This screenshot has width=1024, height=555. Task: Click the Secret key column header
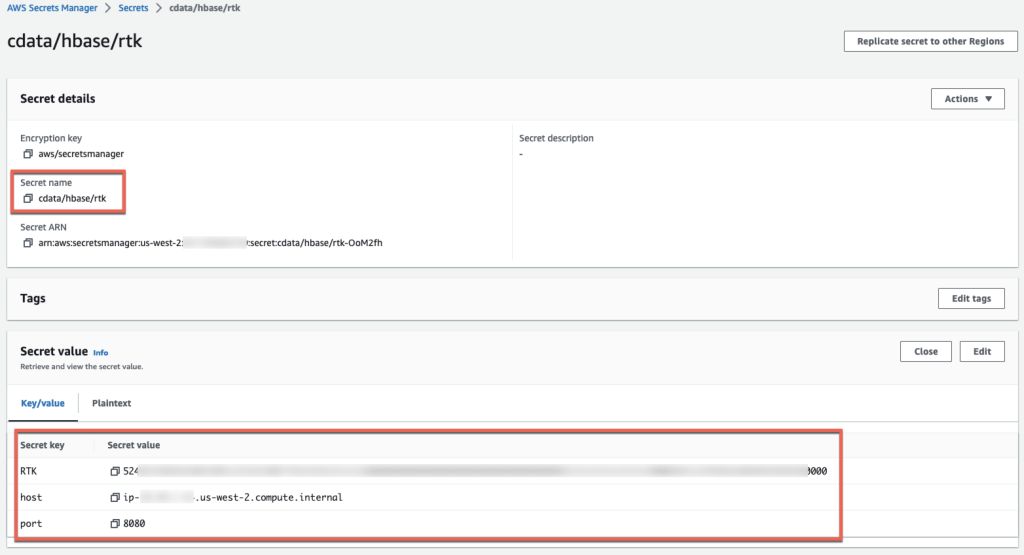tap(42, 445)
